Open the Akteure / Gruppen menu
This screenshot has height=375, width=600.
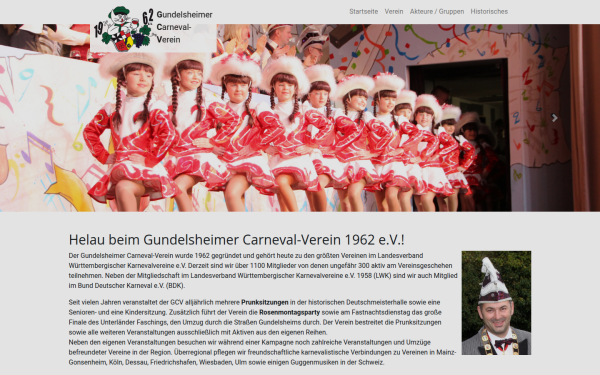pyautogui.click(x=437, y=11)
